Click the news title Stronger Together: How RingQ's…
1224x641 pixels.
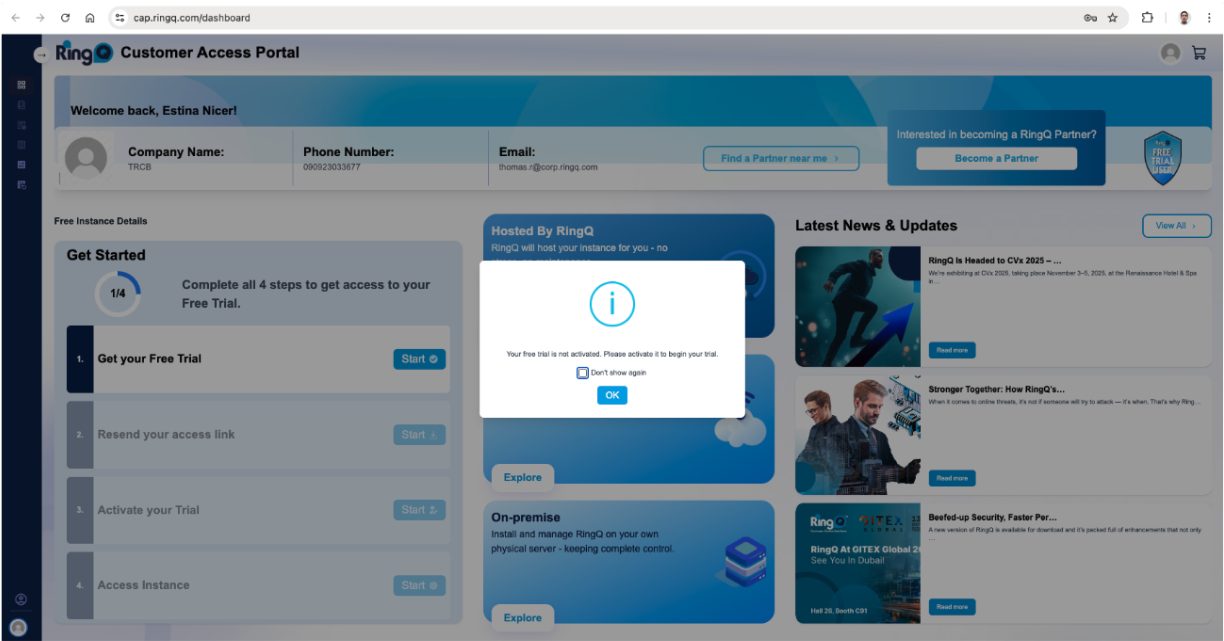(x=996, y=389)
